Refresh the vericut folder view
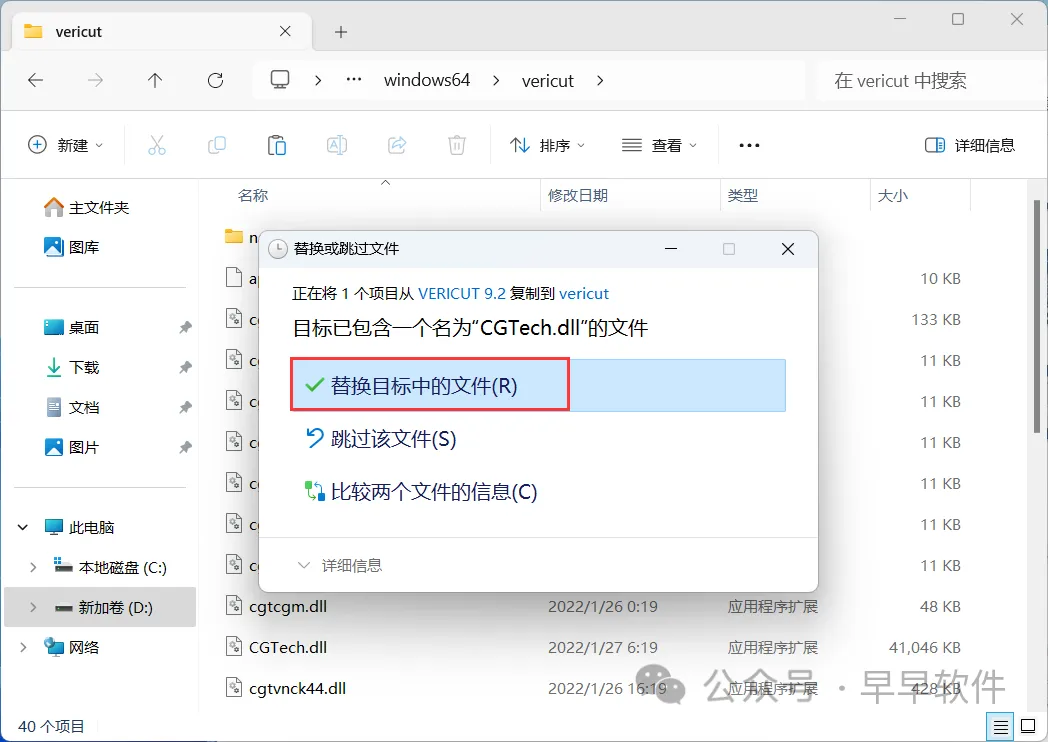The width and height of the screenshot is (1048, 742). (x=215, y=81)
